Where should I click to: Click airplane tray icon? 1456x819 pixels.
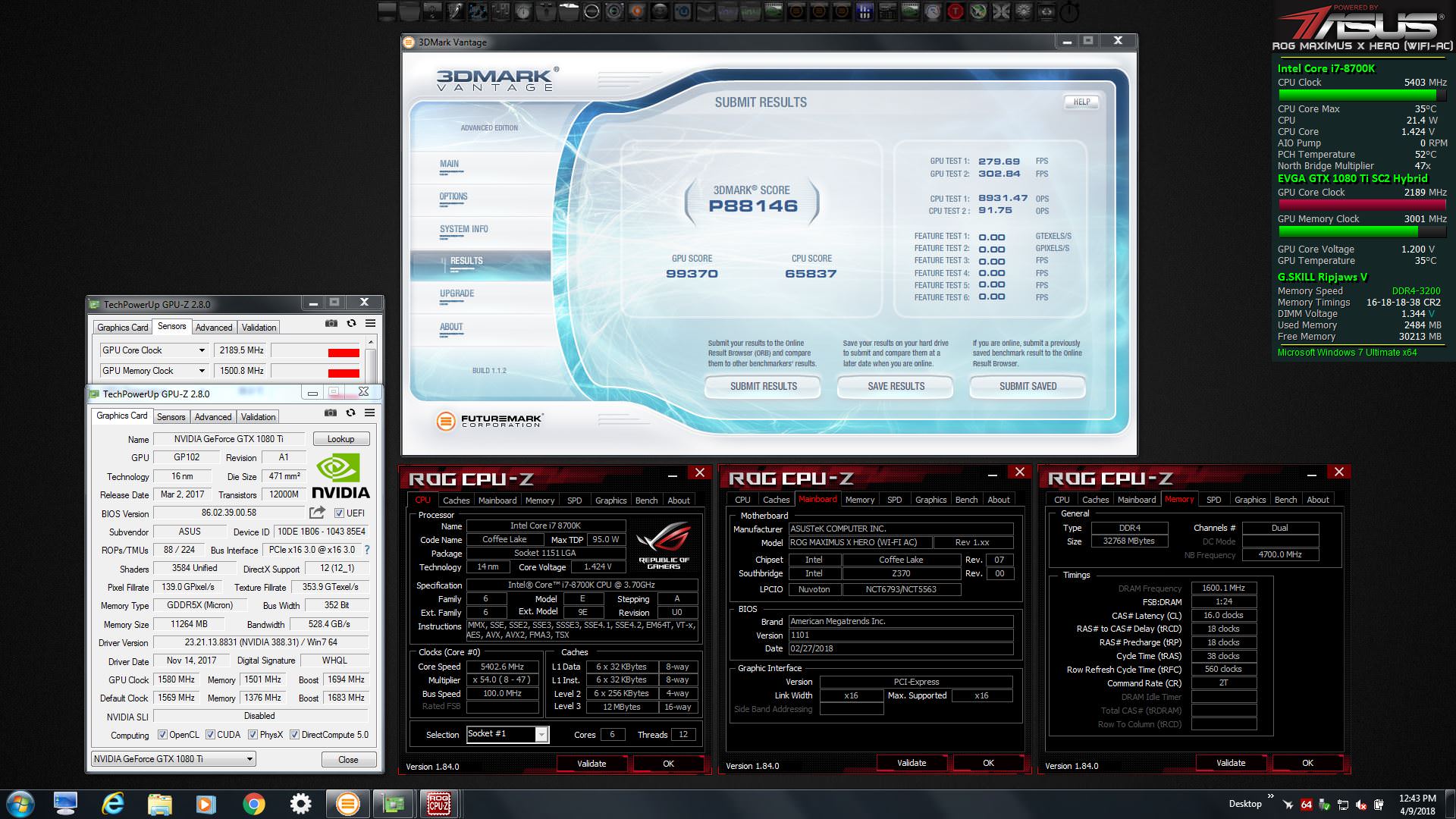pyautogui.click(x=1288, y=805)
